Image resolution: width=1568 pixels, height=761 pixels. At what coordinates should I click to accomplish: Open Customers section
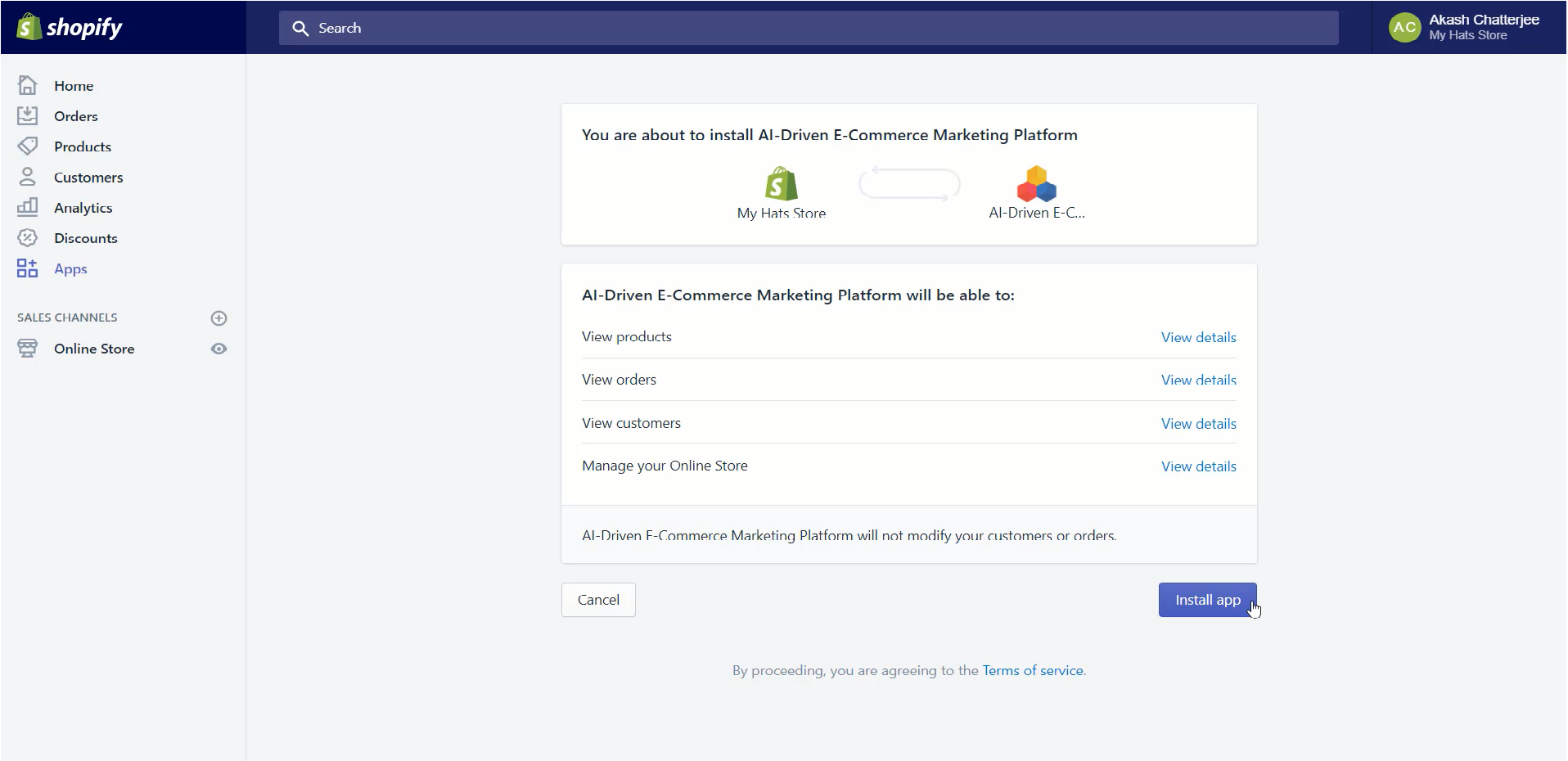tap(88, 178)
